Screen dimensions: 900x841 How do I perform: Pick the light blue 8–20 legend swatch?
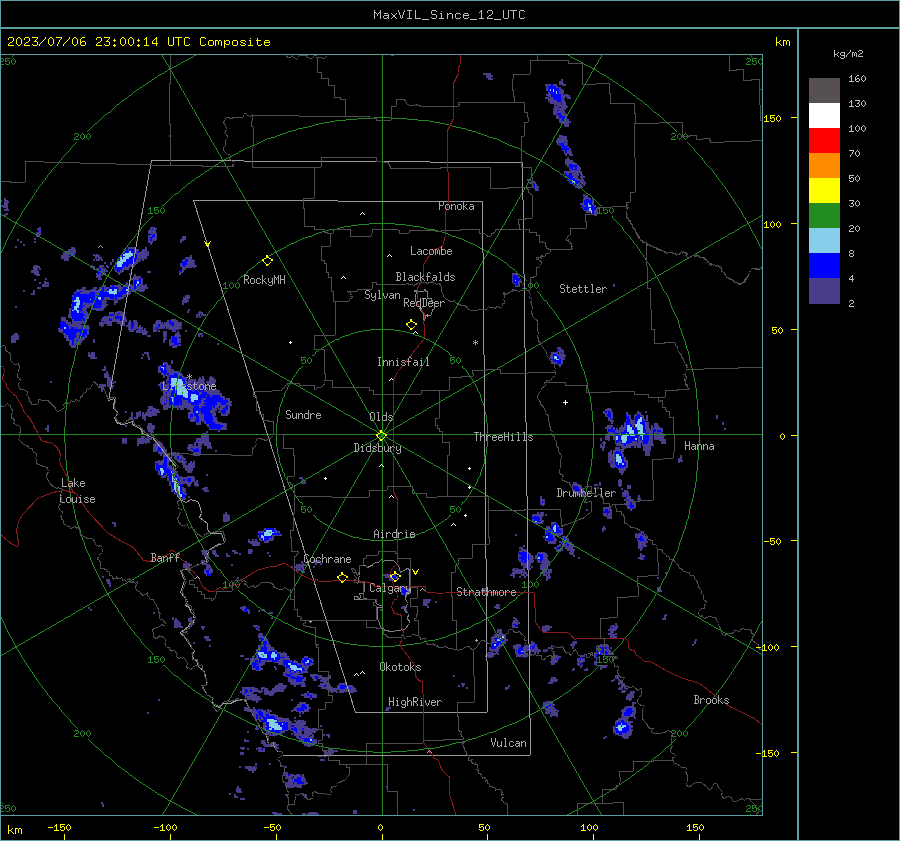coord(824,241)
